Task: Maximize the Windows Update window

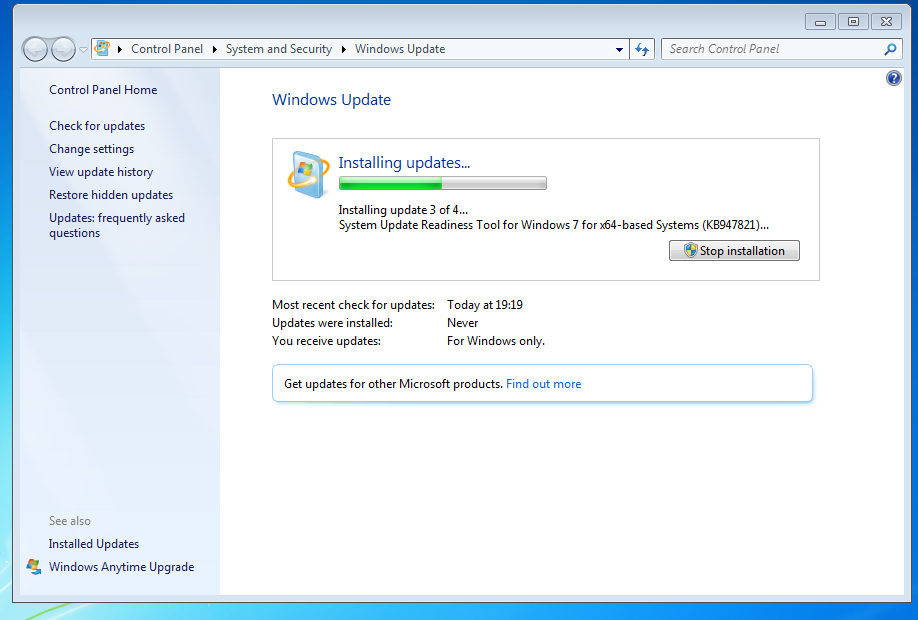Action: [x=853, y=22]
